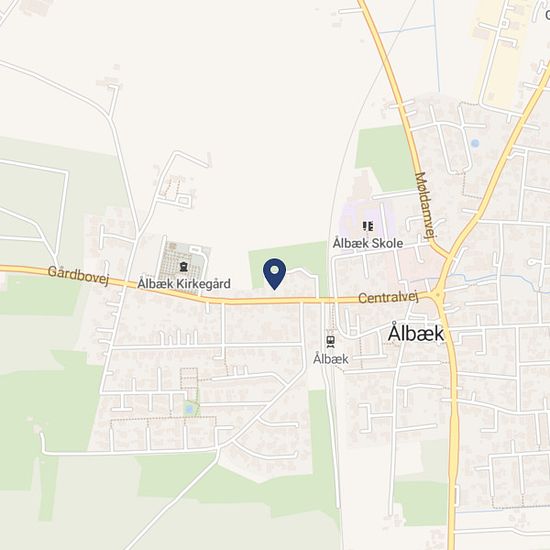Open the Ålbæk Kirkegård text label
The width and height of the screenshot is (550, 550).
coord(184,283)
